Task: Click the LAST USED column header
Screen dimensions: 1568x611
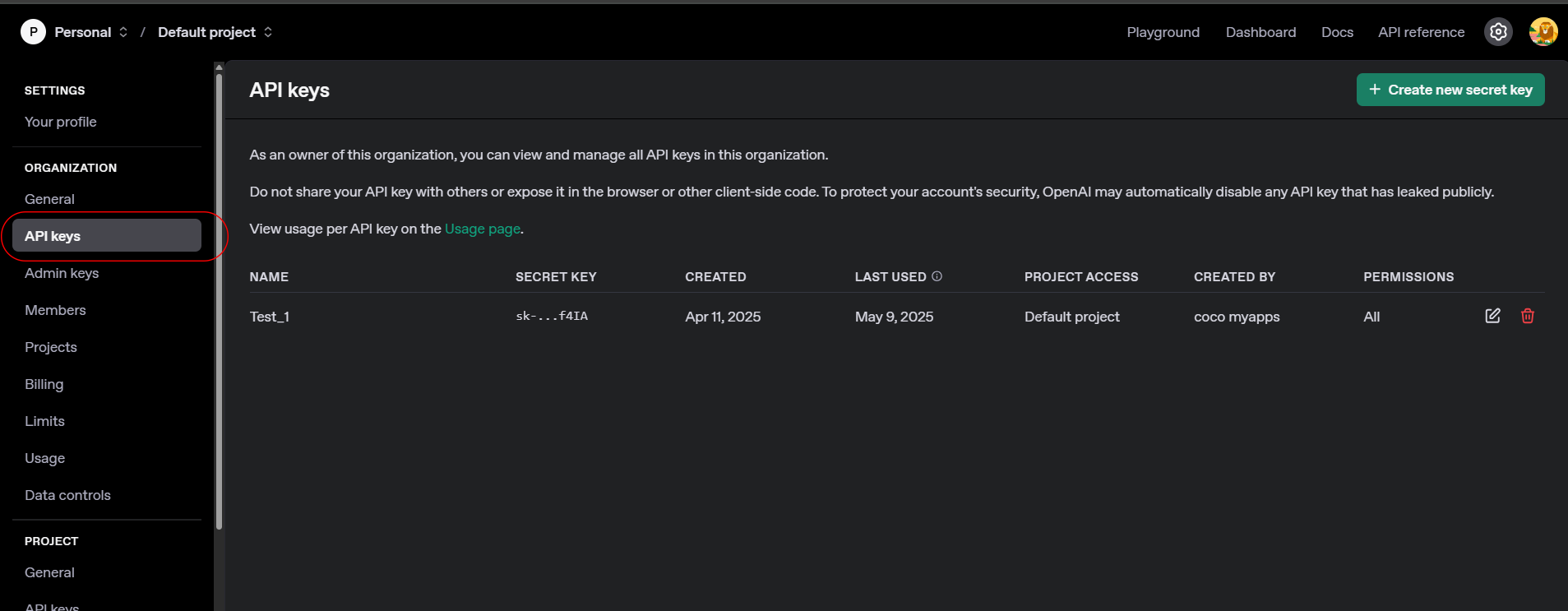Action: point(890,277)
